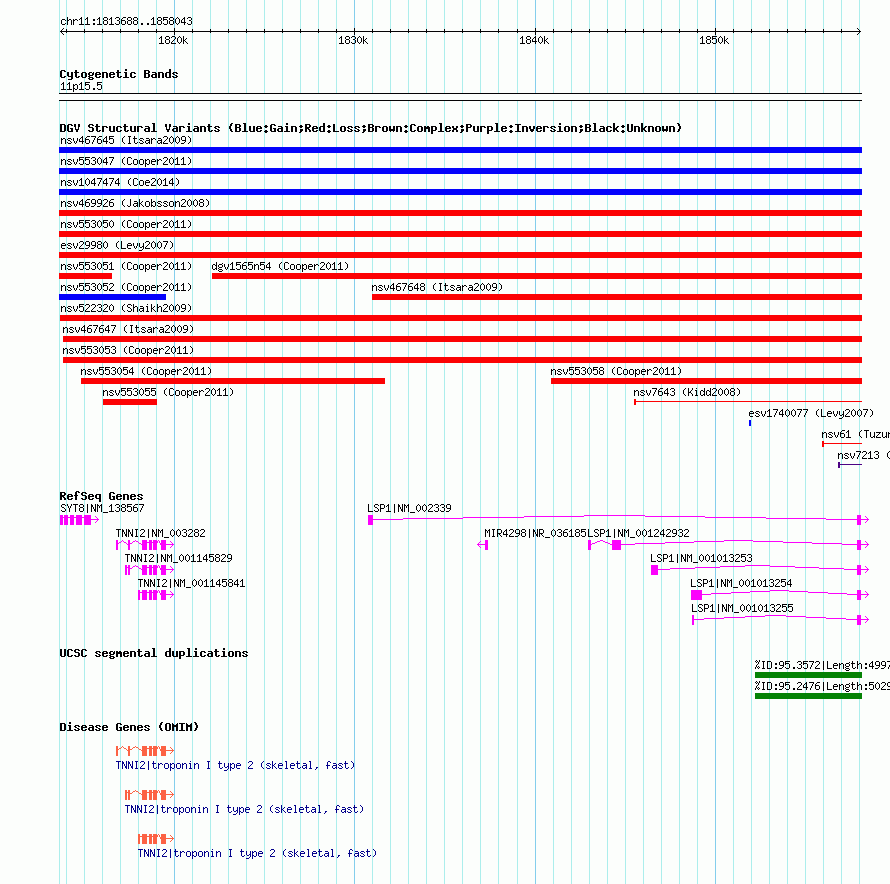
Task: Select esv29980 (Levy2007) variant label
Action: 117,245
